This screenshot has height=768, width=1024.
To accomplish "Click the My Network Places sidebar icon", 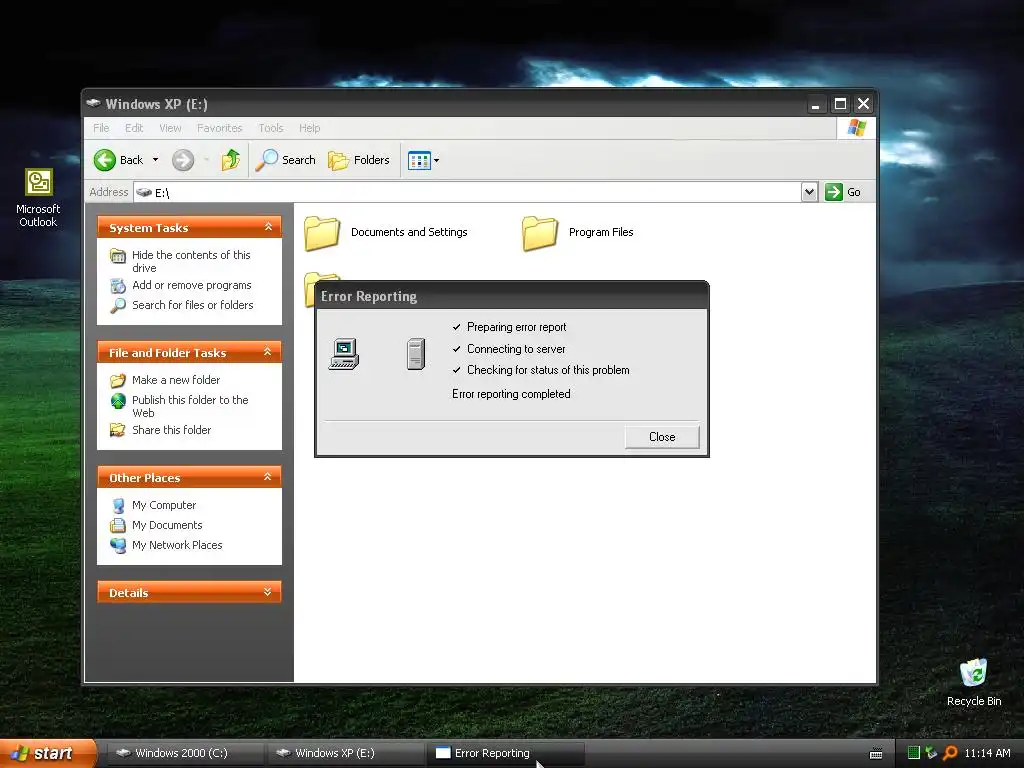I will [x=118, y=545].
